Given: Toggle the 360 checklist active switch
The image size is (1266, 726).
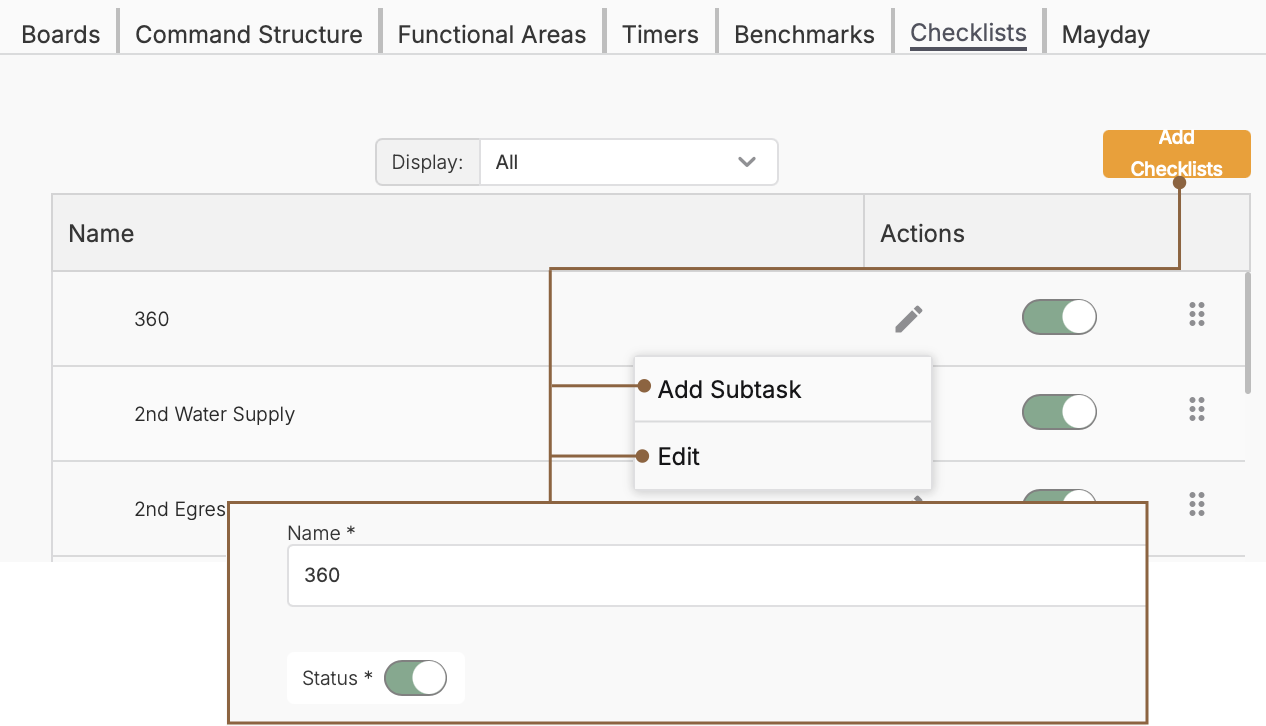Looking at the screenshot, I should tap(1059, 317).
